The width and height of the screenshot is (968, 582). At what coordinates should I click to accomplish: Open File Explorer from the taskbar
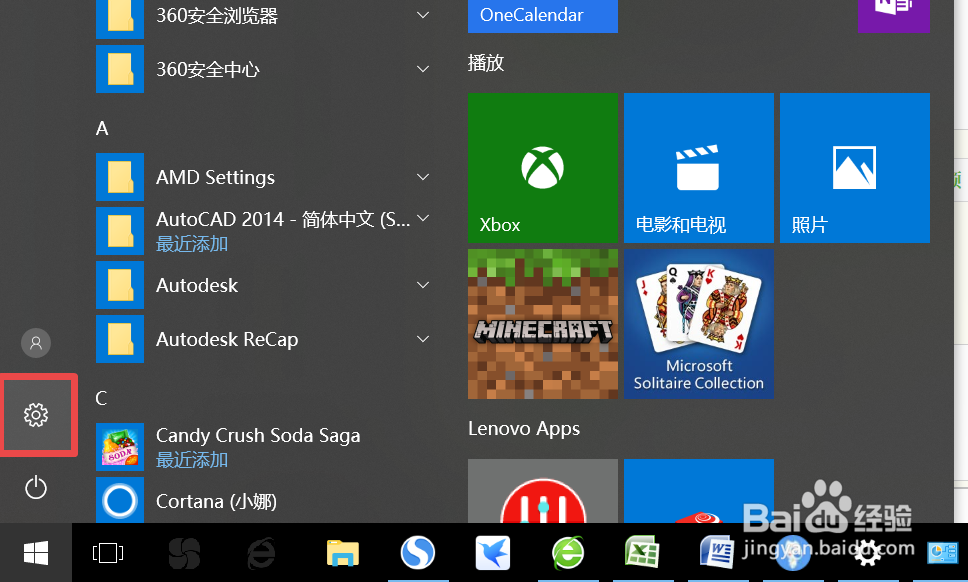pyautogui.click(x=343, y=552)
